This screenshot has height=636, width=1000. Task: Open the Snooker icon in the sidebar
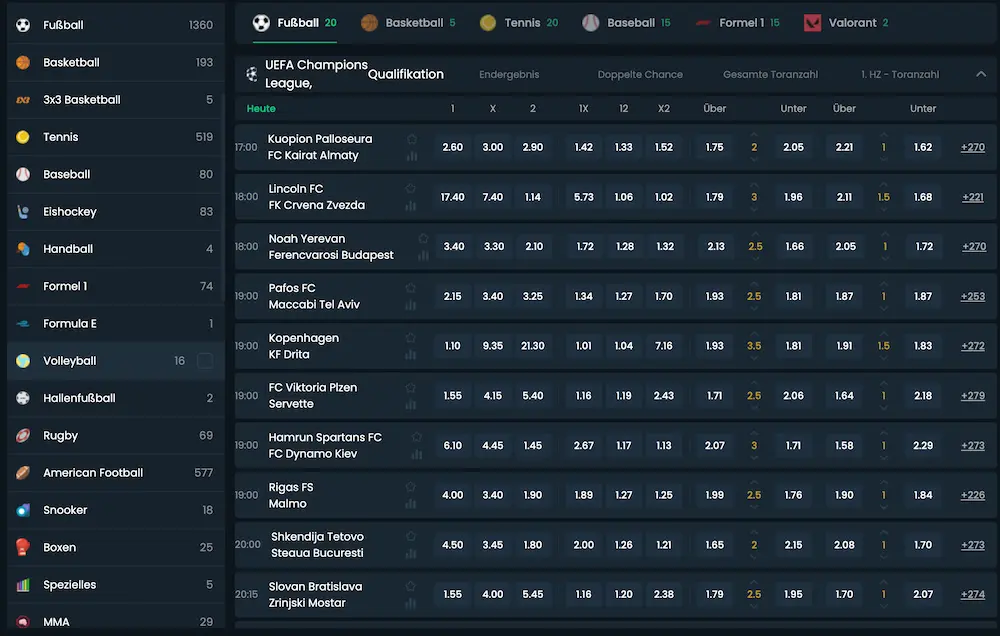point(23,510)
